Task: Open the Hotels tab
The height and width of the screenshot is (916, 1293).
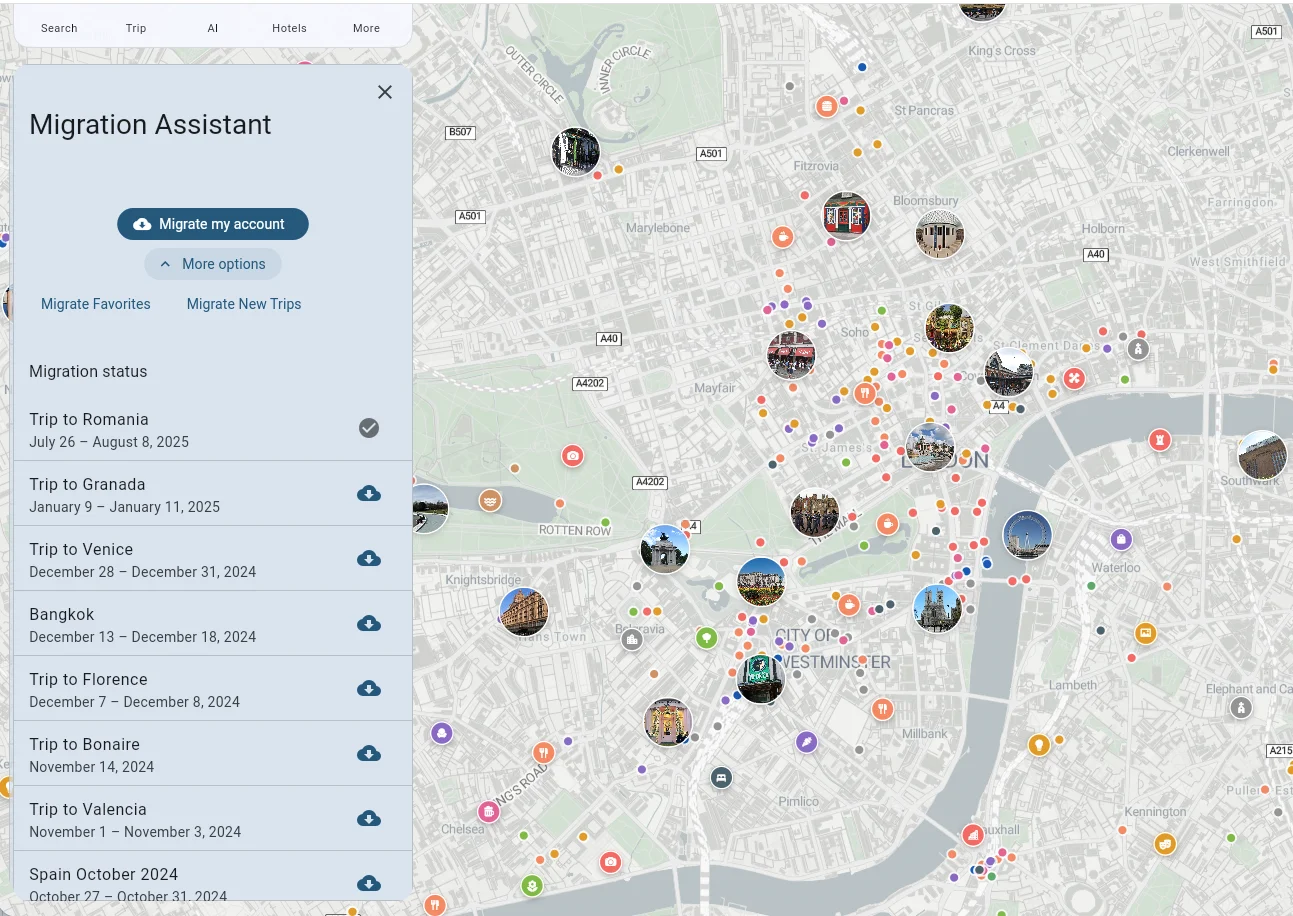Action: point(289,28)
